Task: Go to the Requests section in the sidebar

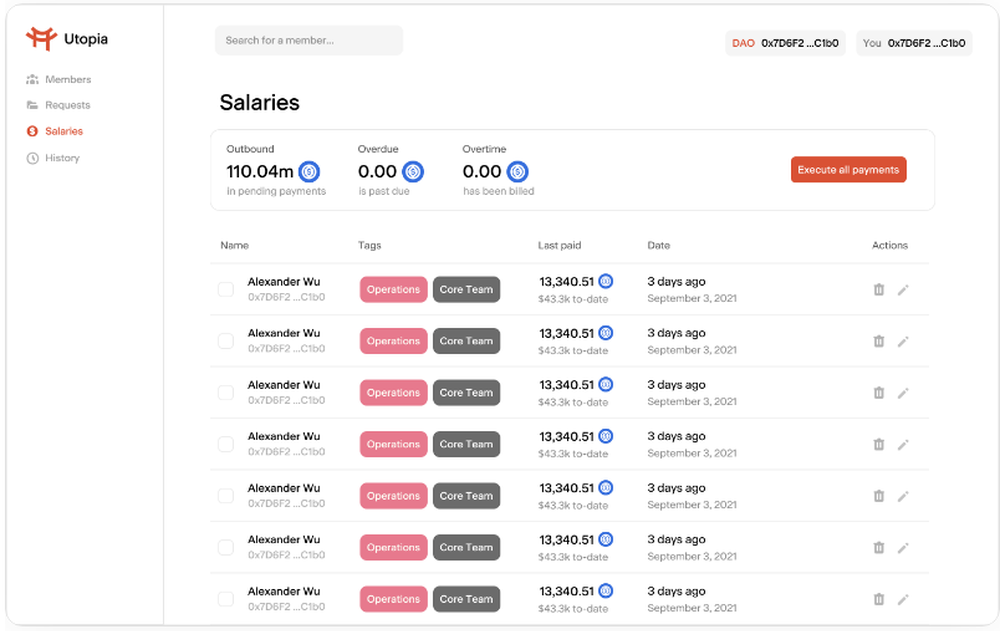Action: tap(67, 105)
